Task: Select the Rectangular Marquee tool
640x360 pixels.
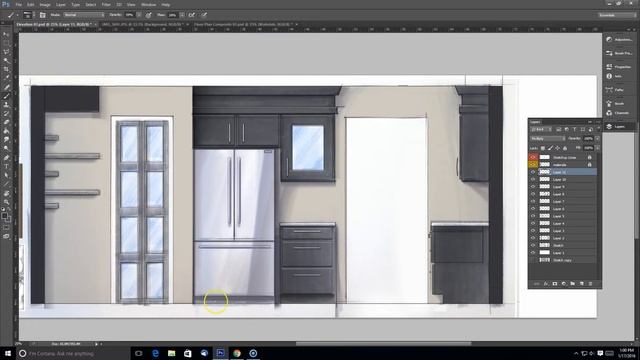Action: pyautogui.click(x=6, y=43)
